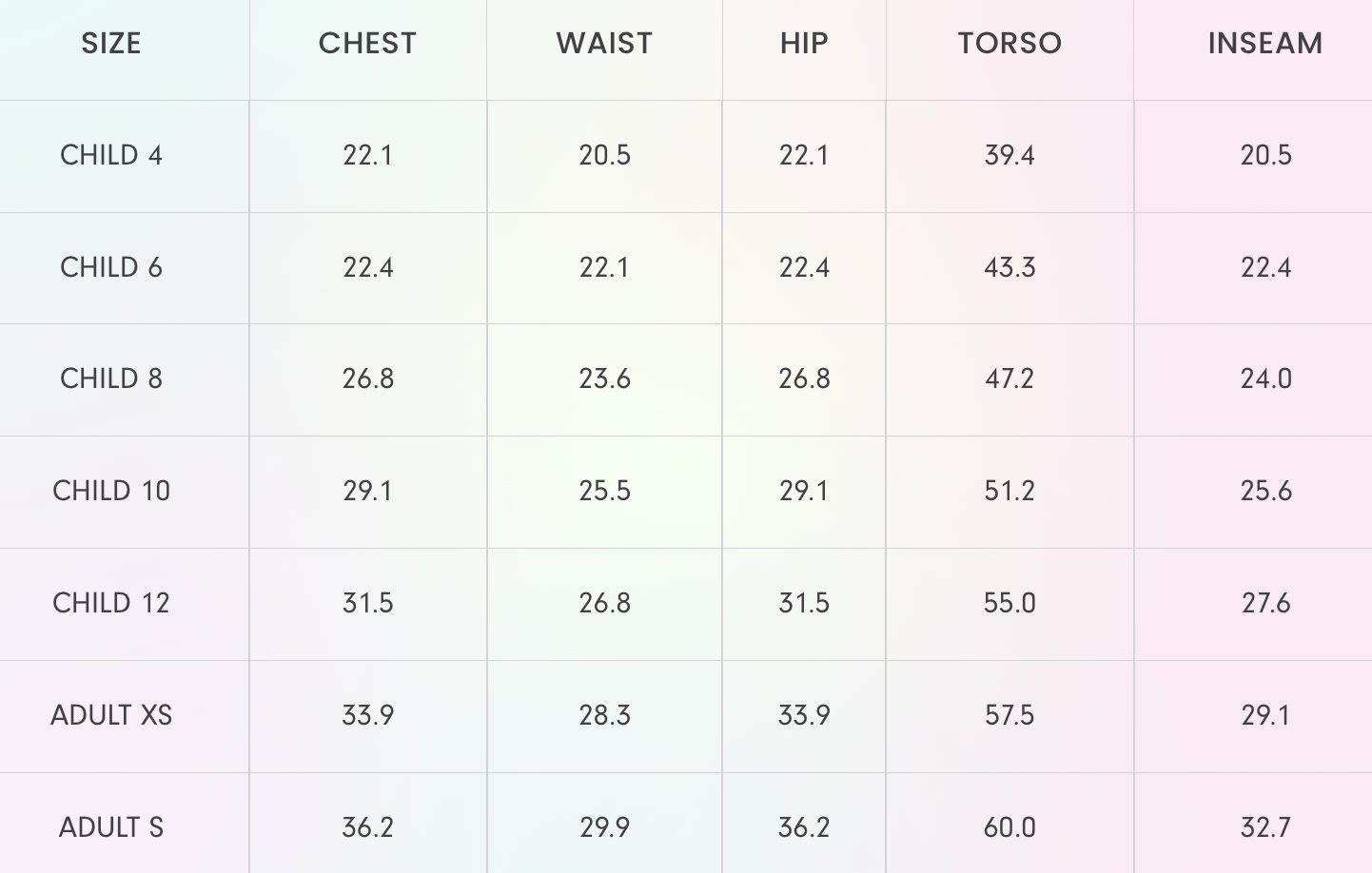Click the WAIST column header
The height and width of the screenshot is (873, 1372).
604,44
